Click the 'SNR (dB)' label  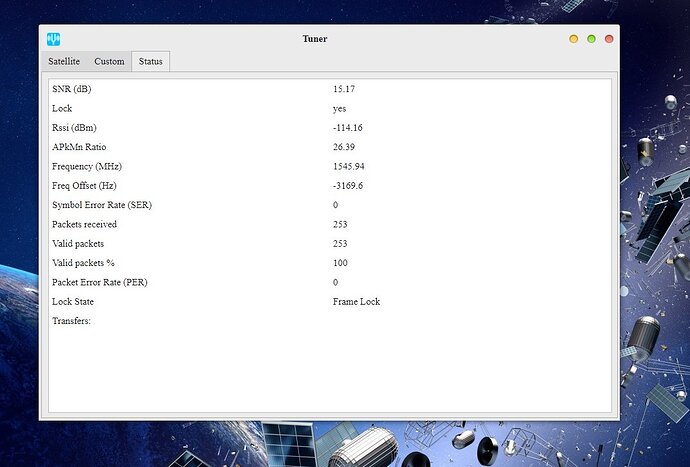tap(72, 89)
